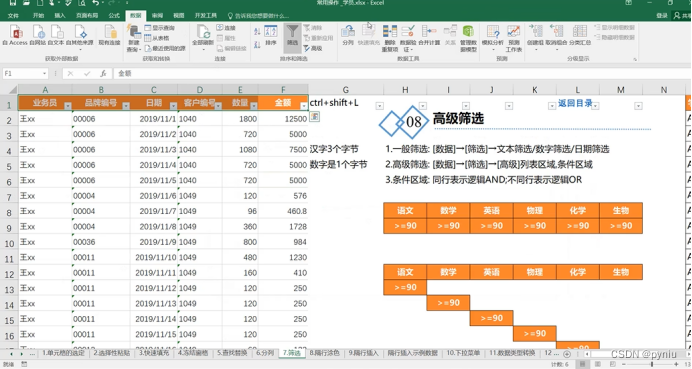Click the 连接 (Connections) icon

coord(226,27)
